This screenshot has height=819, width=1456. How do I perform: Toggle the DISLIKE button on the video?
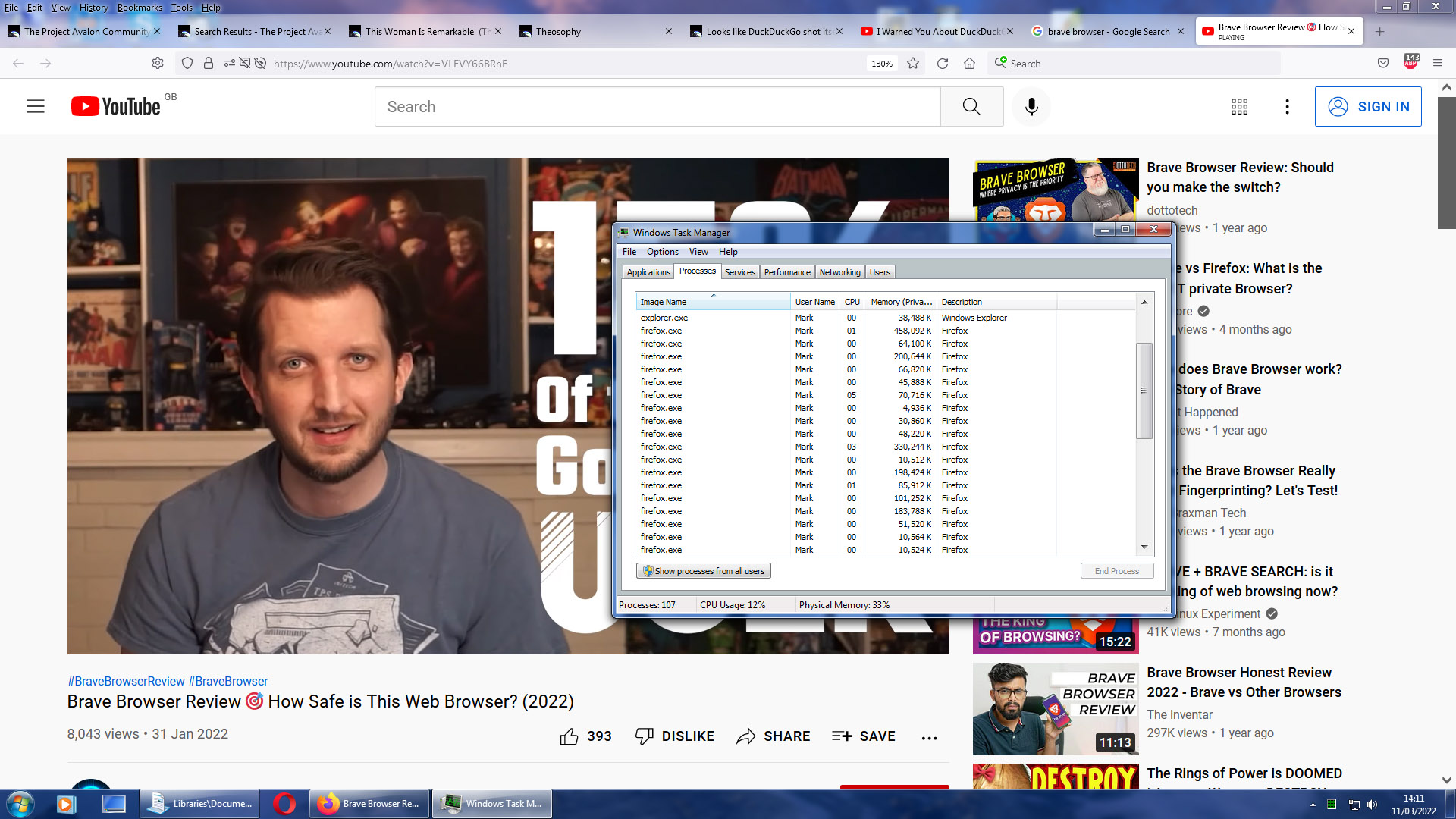click(675, 736)
